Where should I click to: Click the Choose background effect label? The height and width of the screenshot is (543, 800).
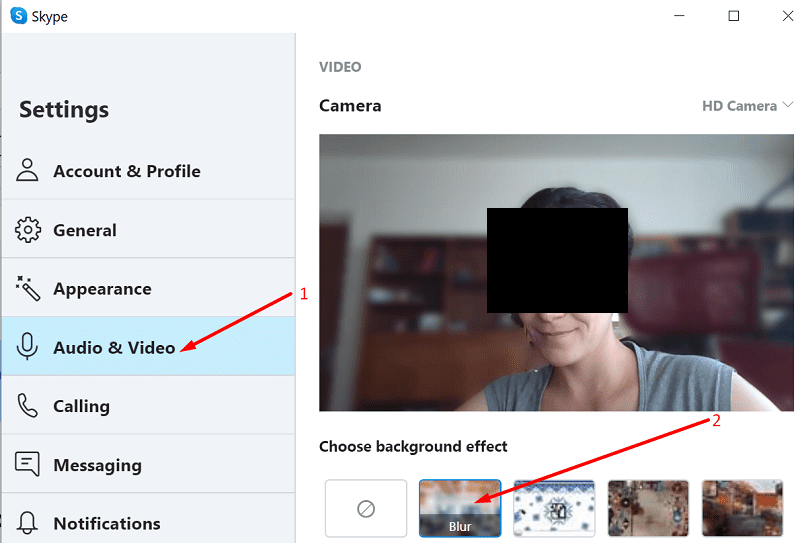[x=413, y=447]
